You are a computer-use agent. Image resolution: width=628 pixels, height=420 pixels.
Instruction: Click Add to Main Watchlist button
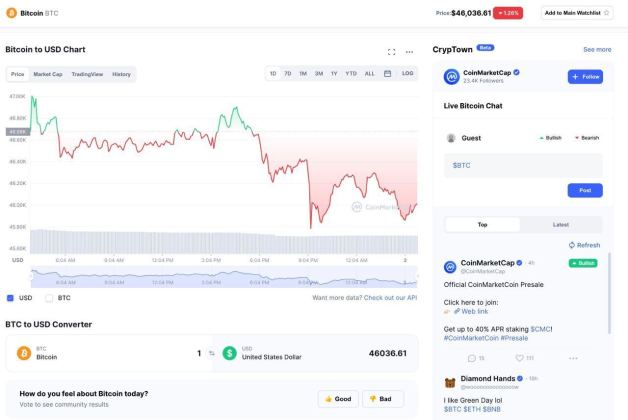577,13
